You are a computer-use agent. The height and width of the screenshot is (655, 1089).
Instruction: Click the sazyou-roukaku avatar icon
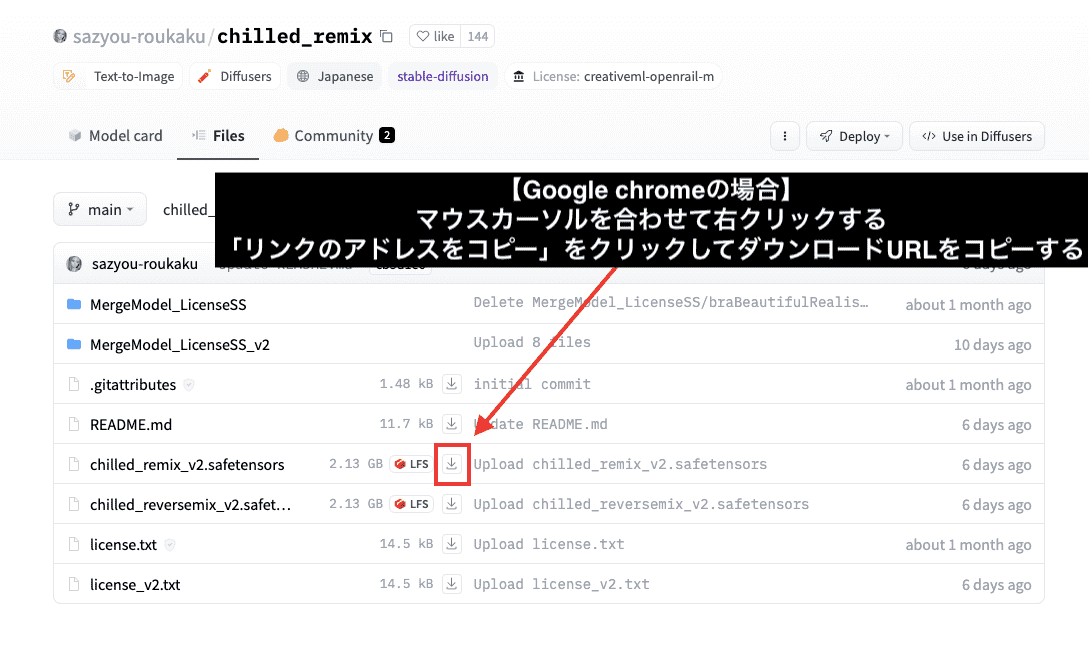pos(60,35)
